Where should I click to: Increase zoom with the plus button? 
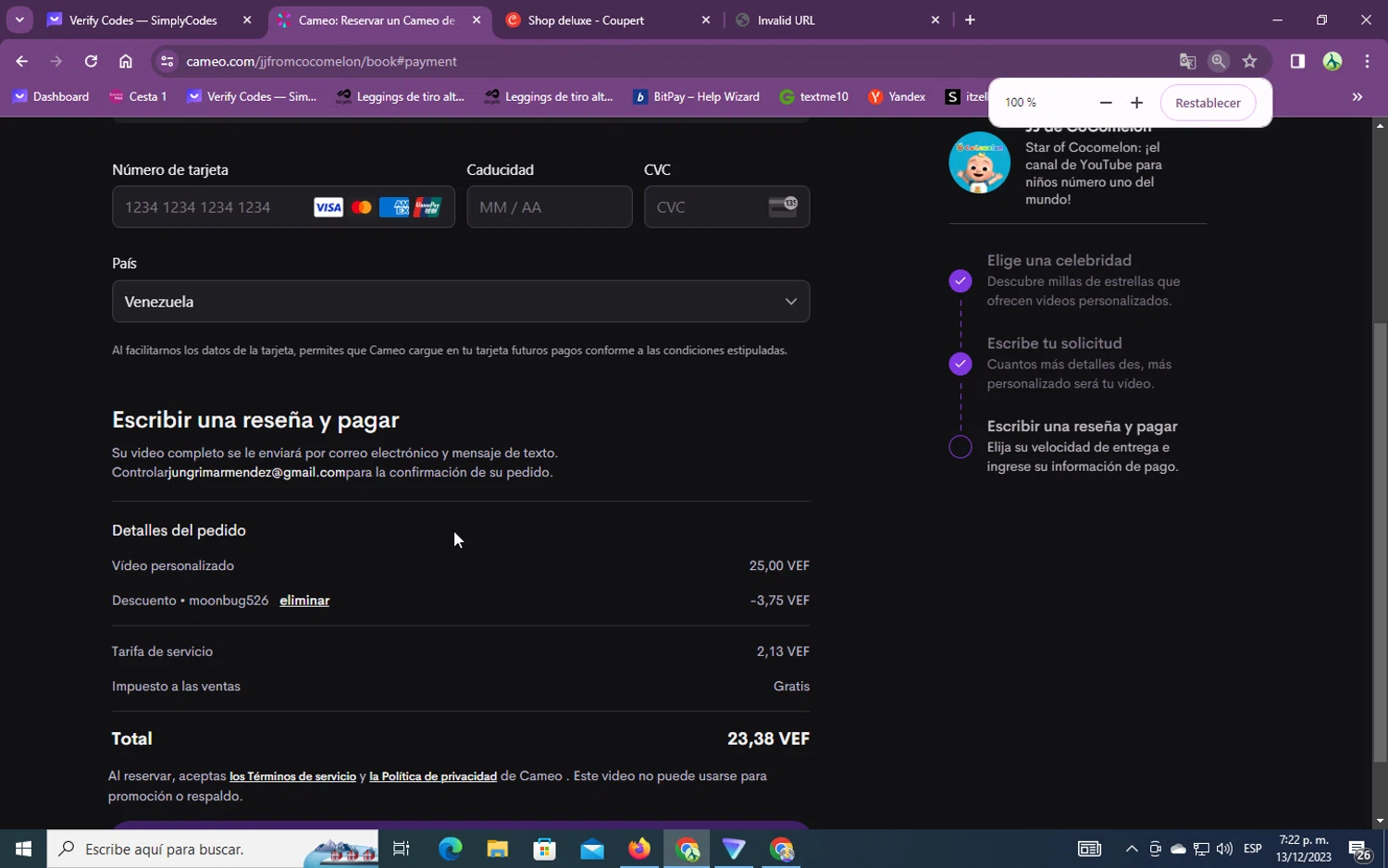point(1136,103)
